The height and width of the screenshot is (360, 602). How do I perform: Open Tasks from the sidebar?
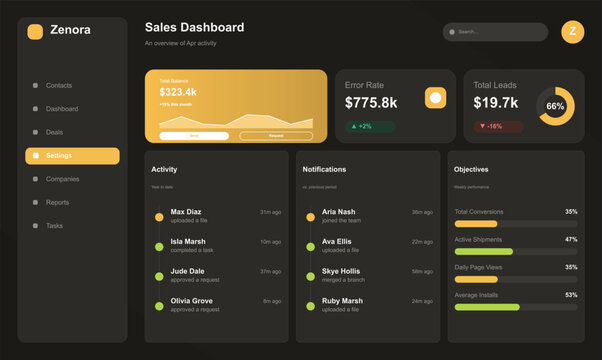[x=72, y=226]
